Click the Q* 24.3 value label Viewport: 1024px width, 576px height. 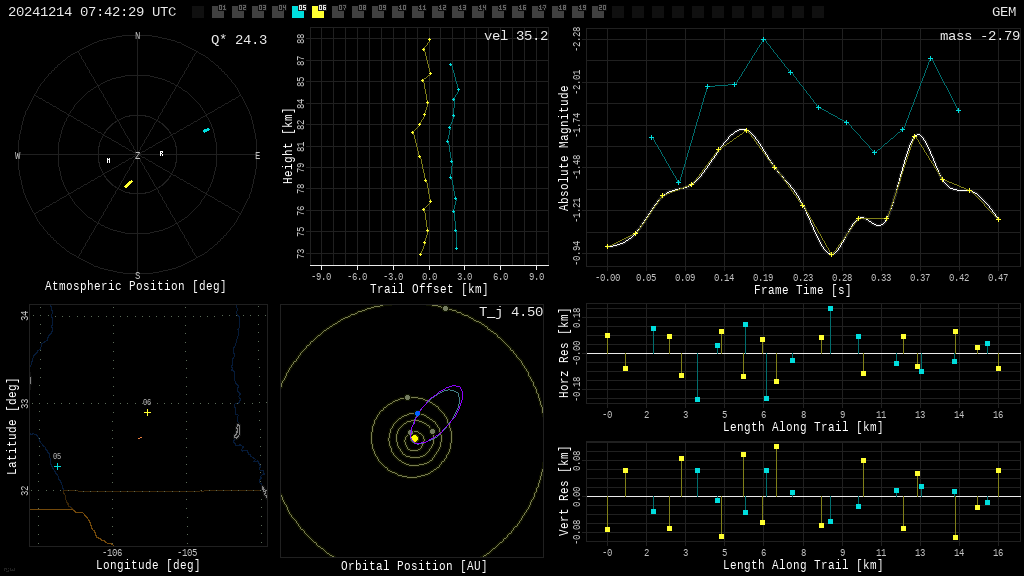[238, 40]
